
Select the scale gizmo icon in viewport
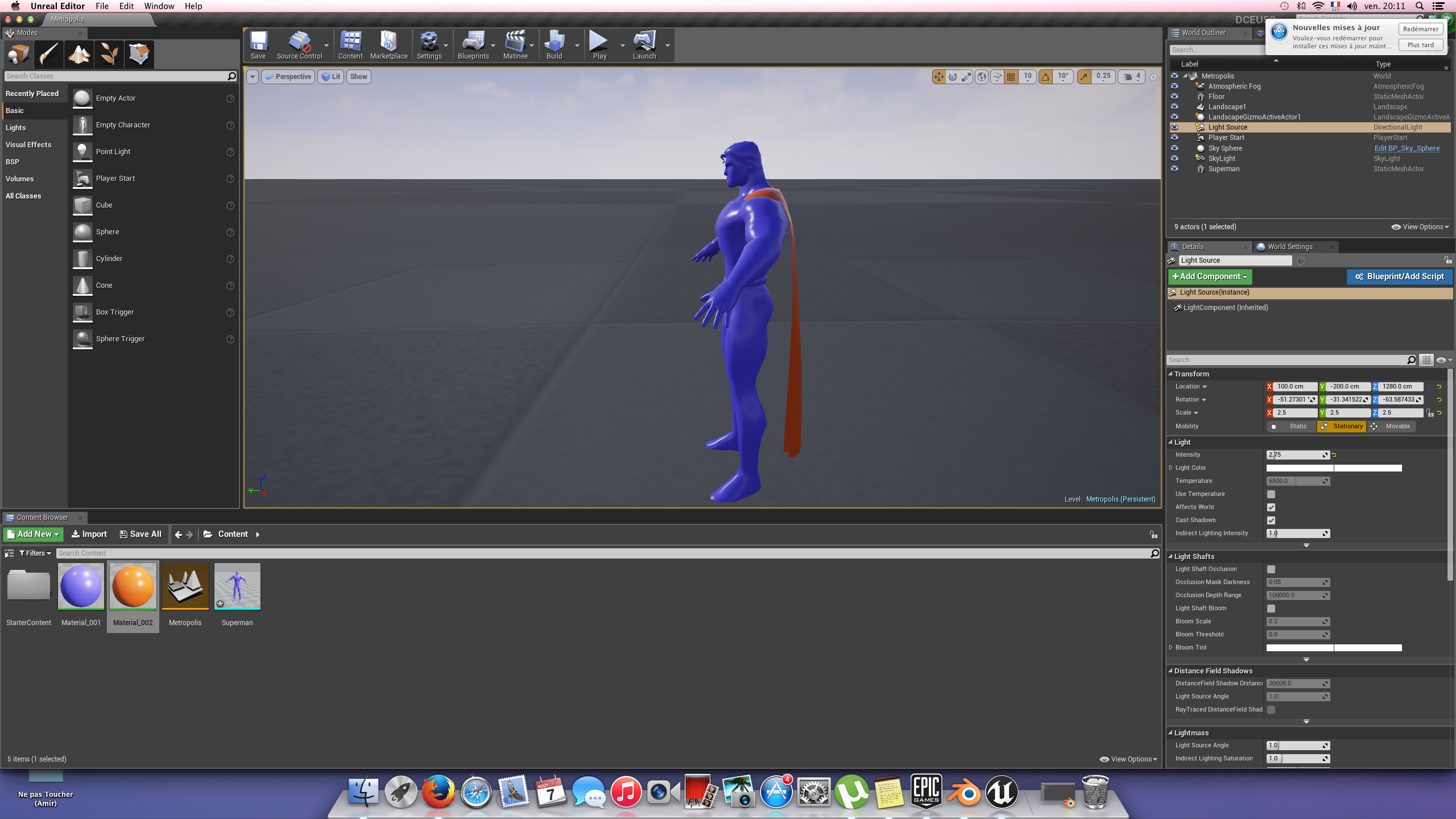(x=966, y=77)
